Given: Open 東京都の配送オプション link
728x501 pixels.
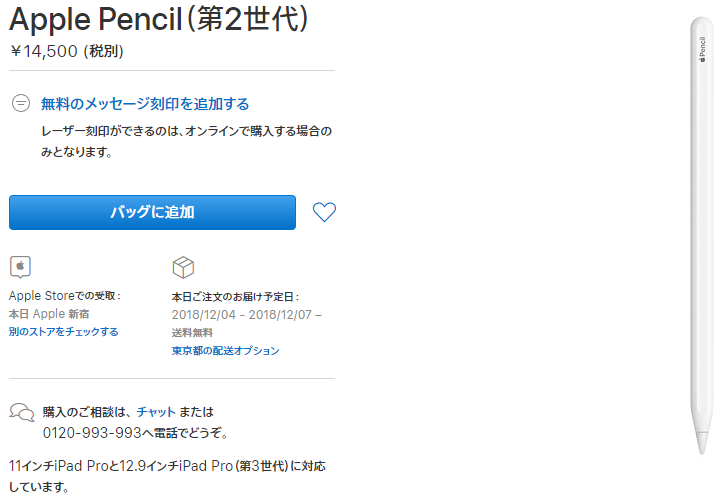Looking at the screenshot, I should (x=225, y=350).
